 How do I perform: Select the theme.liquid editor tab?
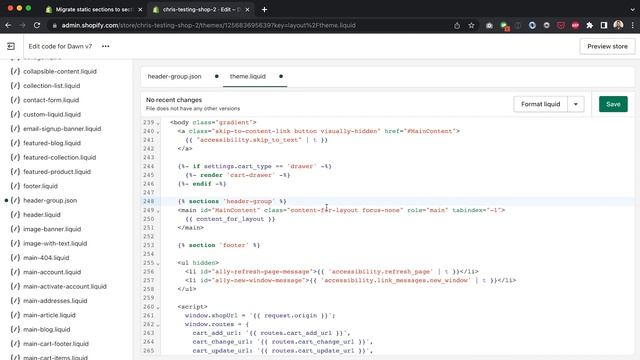click(247, 76)
